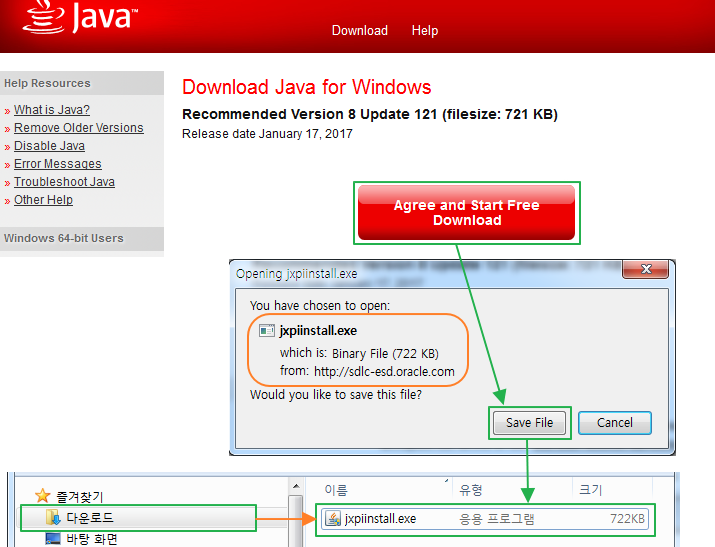715x547 pixels.
Task: Click the 바탕 화면 desktop icon
Action: 53,539
